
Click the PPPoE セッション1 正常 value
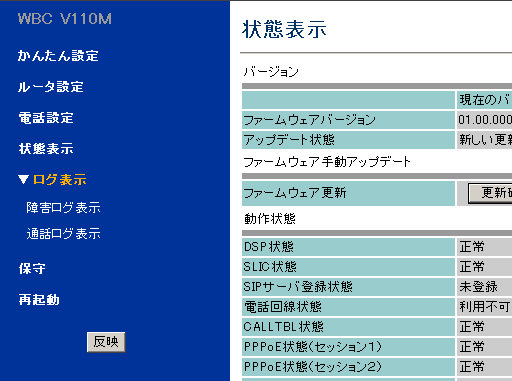coord(472,347)
